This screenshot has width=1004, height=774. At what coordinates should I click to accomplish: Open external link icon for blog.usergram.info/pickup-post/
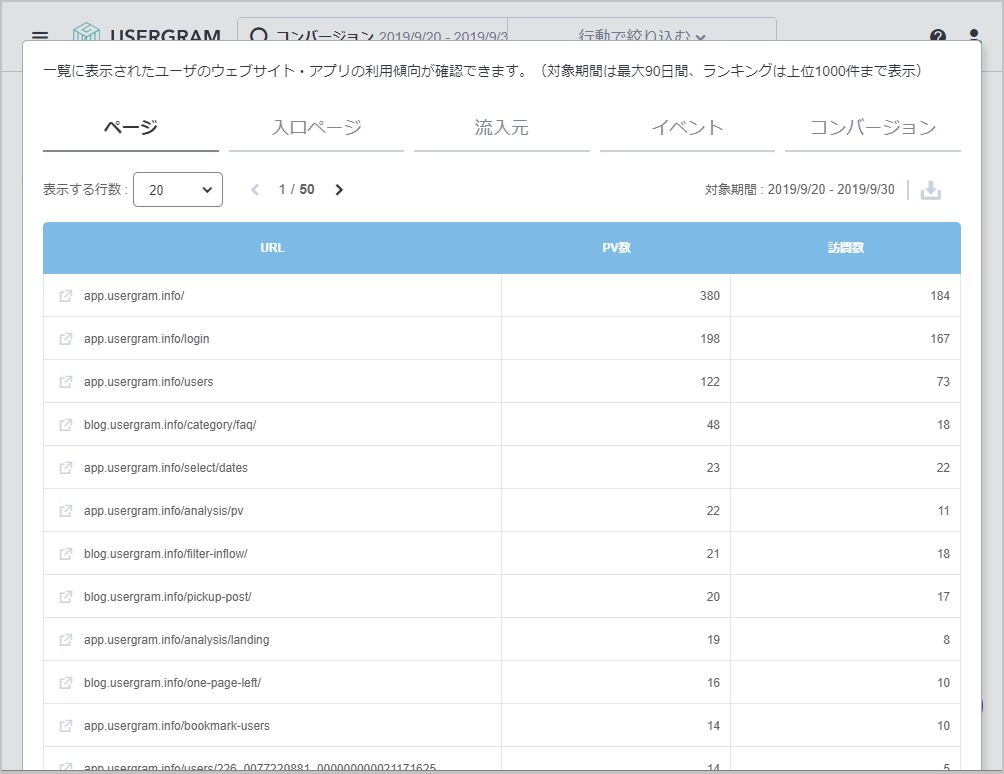[66, 597]
